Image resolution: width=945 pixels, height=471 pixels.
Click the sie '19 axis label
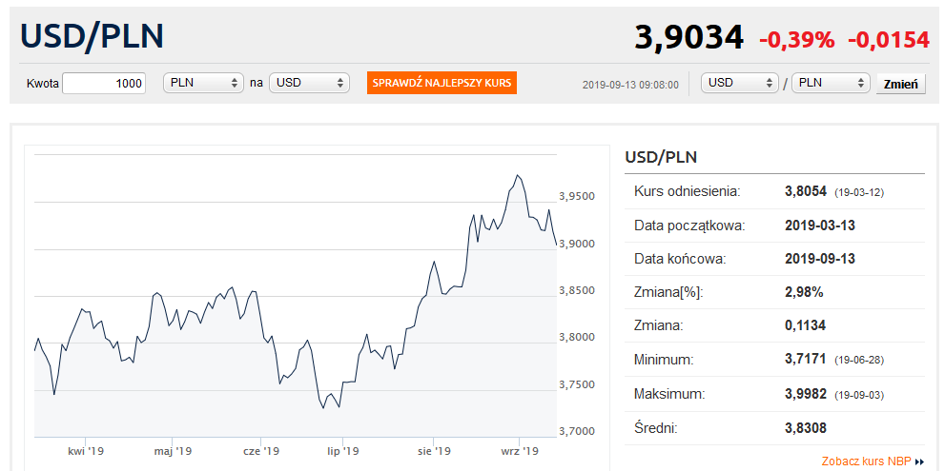[x=434, y=450]
